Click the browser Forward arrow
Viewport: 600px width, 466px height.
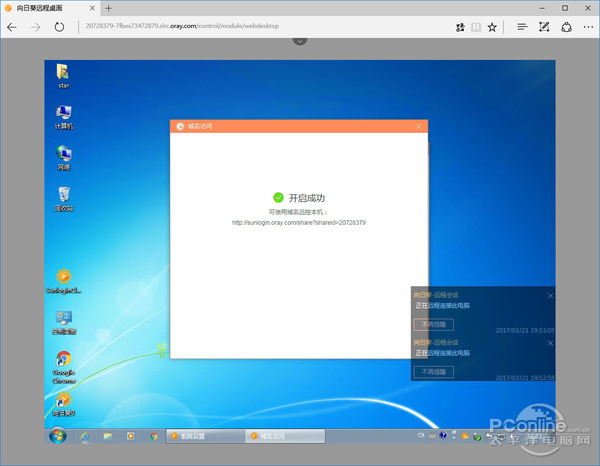click(36, 27)
